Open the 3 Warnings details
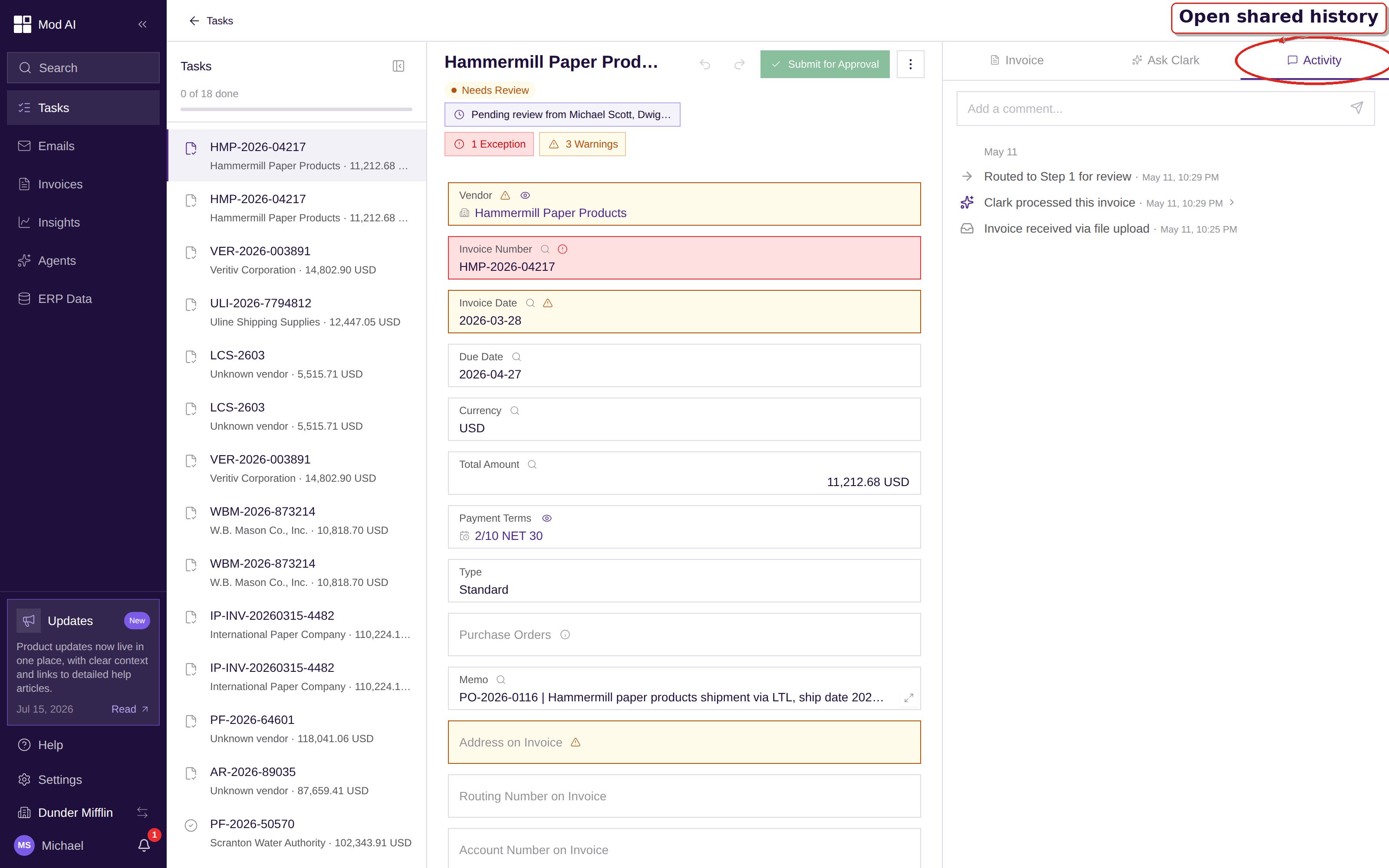The height and width of the screenshot is (868, 1389). [583, 144]
